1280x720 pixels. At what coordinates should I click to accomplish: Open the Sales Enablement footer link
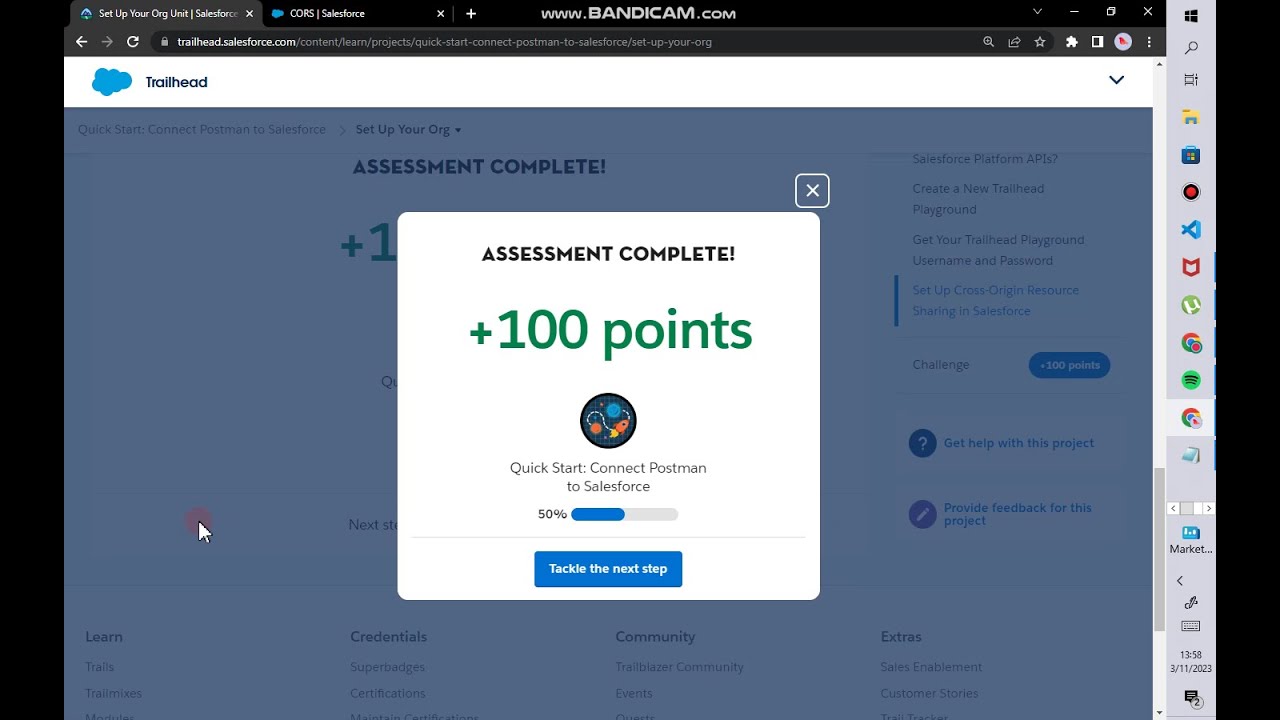click(x=931, y=667)
